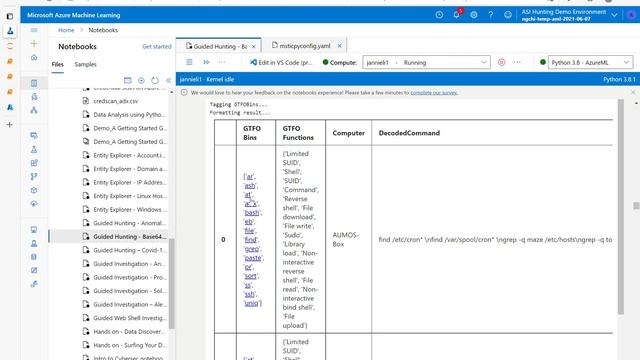This screenshot has width=640, height=360.
Task: Click the run all cells icon
Action: [x=206, y=62]
